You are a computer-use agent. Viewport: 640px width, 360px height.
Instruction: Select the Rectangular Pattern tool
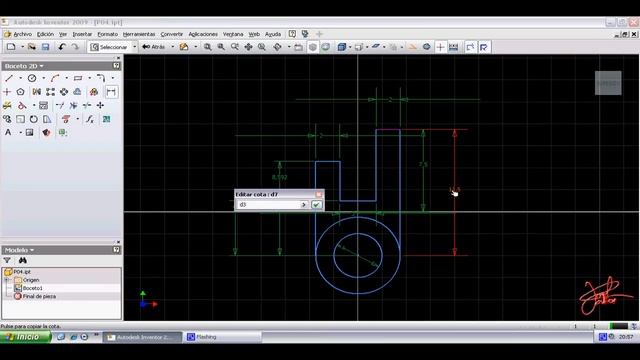[x=50, y=92]
